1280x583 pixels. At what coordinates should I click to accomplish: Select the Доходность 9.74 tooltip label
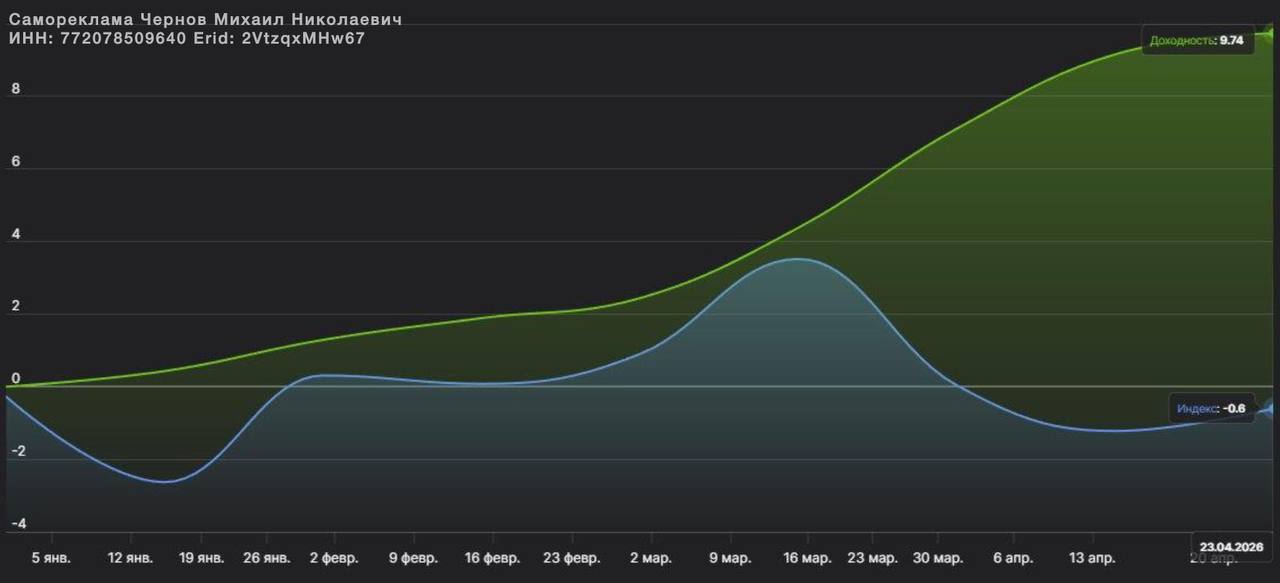1197,41
